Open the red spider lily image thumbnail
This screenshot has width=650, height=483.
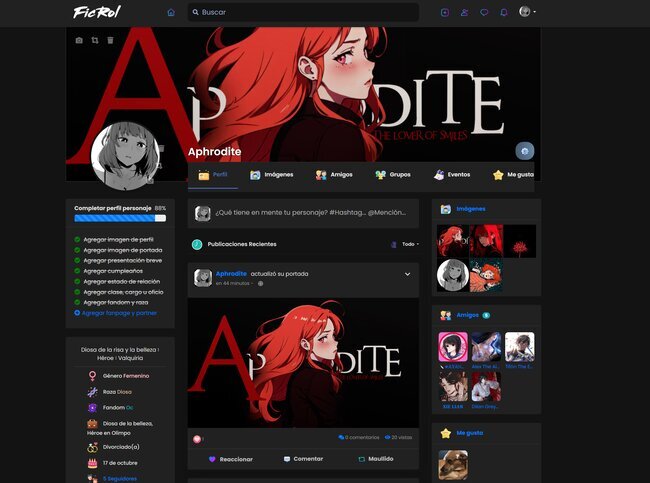520,241
